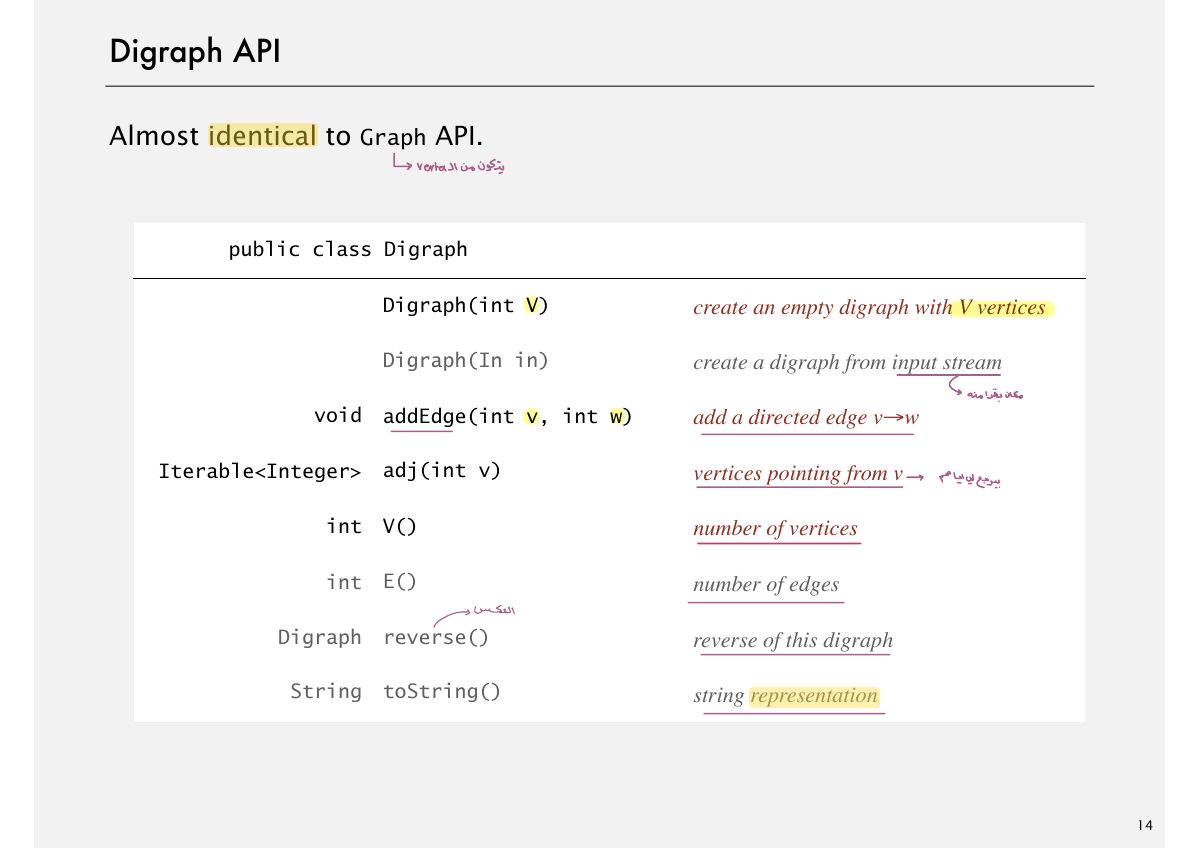Click method 'E()'

coord(399,582)
